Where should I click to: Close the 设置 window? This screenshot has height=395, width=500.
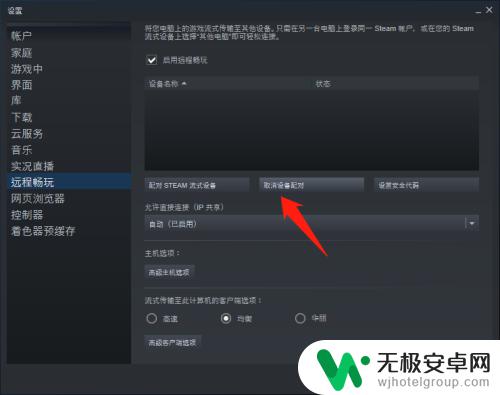point(489,10)
